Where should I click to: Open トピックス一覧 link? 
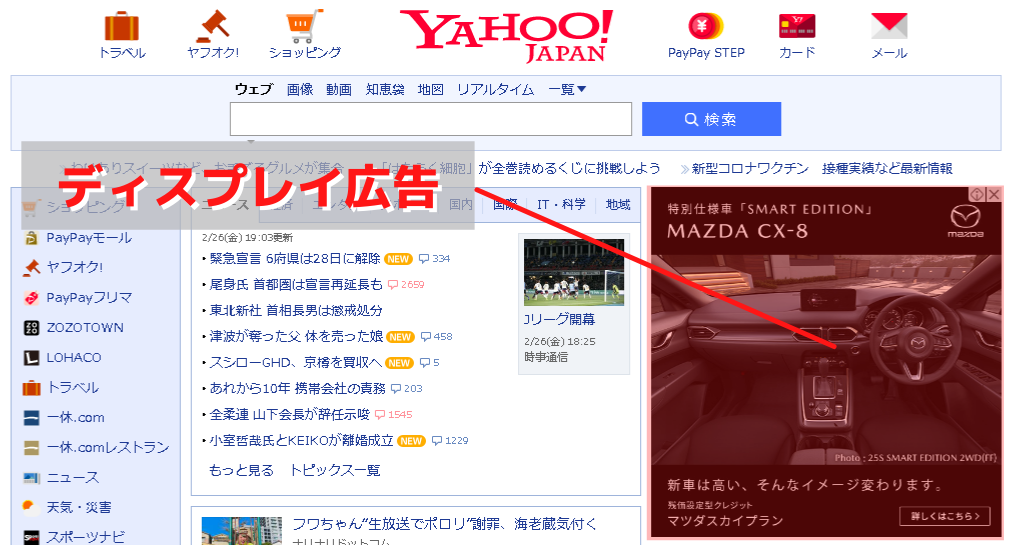tap(335, 471)
